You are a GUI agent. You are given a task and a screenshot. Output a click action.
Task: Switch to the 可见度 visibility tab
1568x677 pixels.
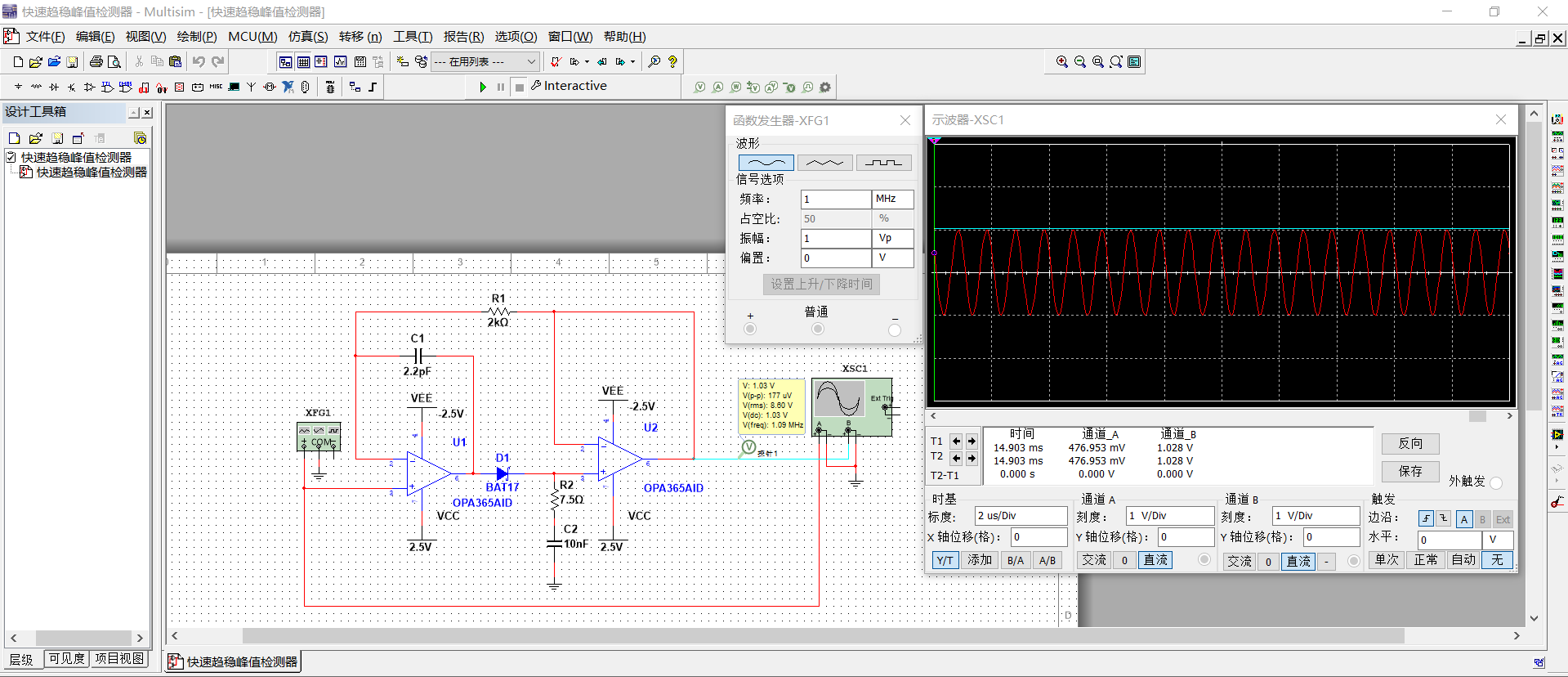pyautogui.click(x=66, y=659)
